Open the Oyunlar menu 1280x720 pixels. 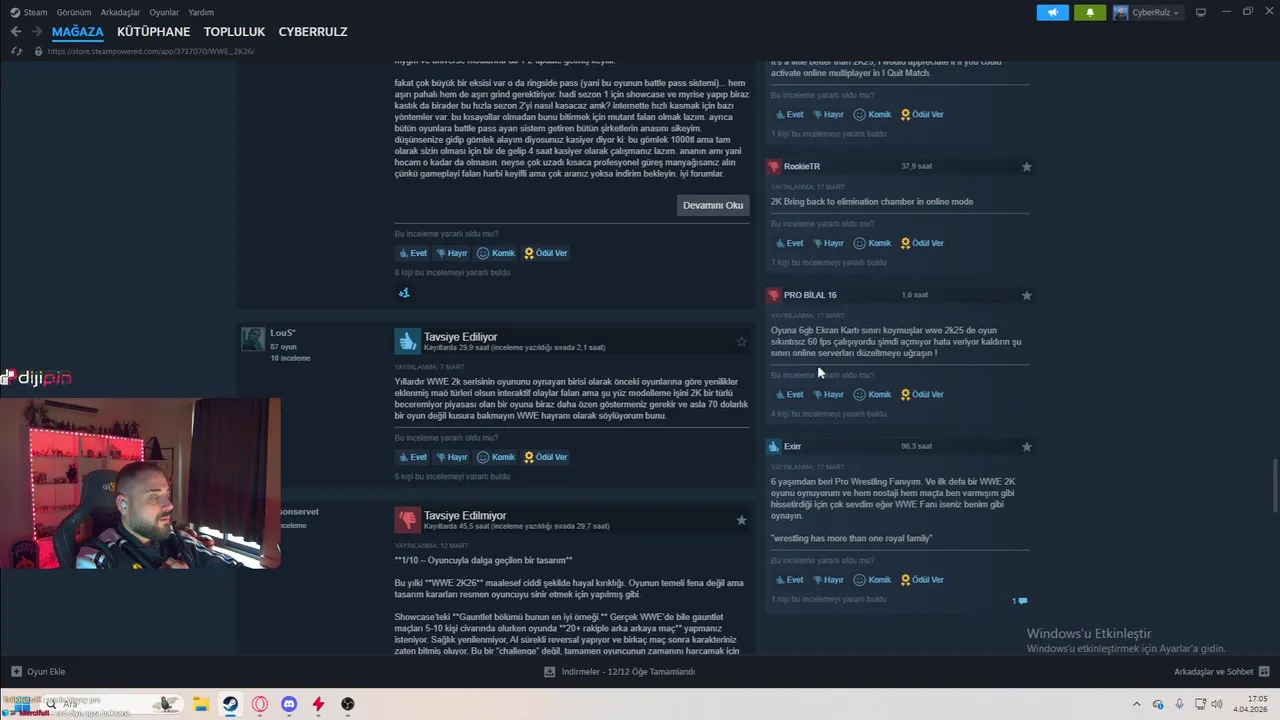click(x=164, y=12)
